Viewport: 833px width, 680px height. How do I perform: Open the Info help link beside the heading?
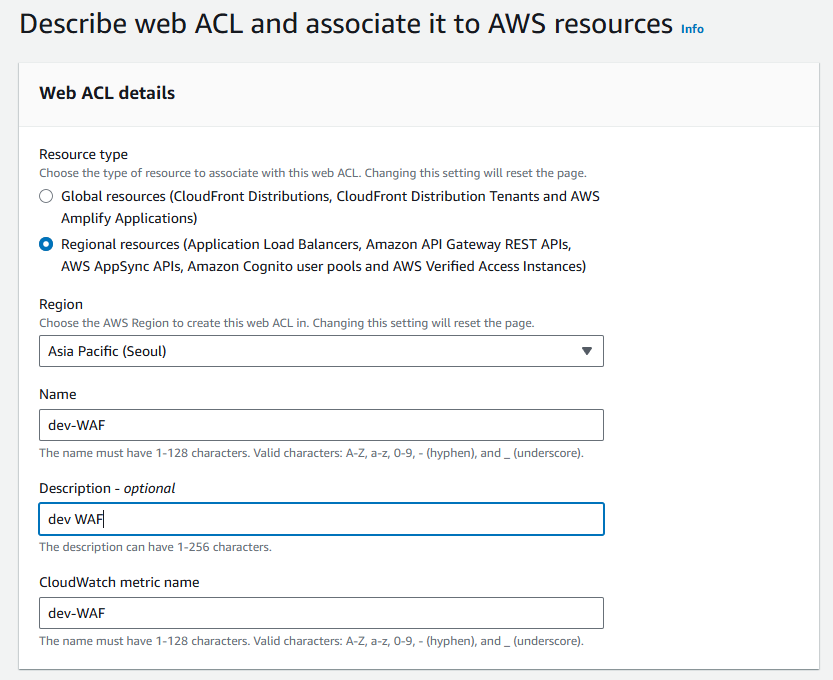pyautogui.click(x=692, y=29)
